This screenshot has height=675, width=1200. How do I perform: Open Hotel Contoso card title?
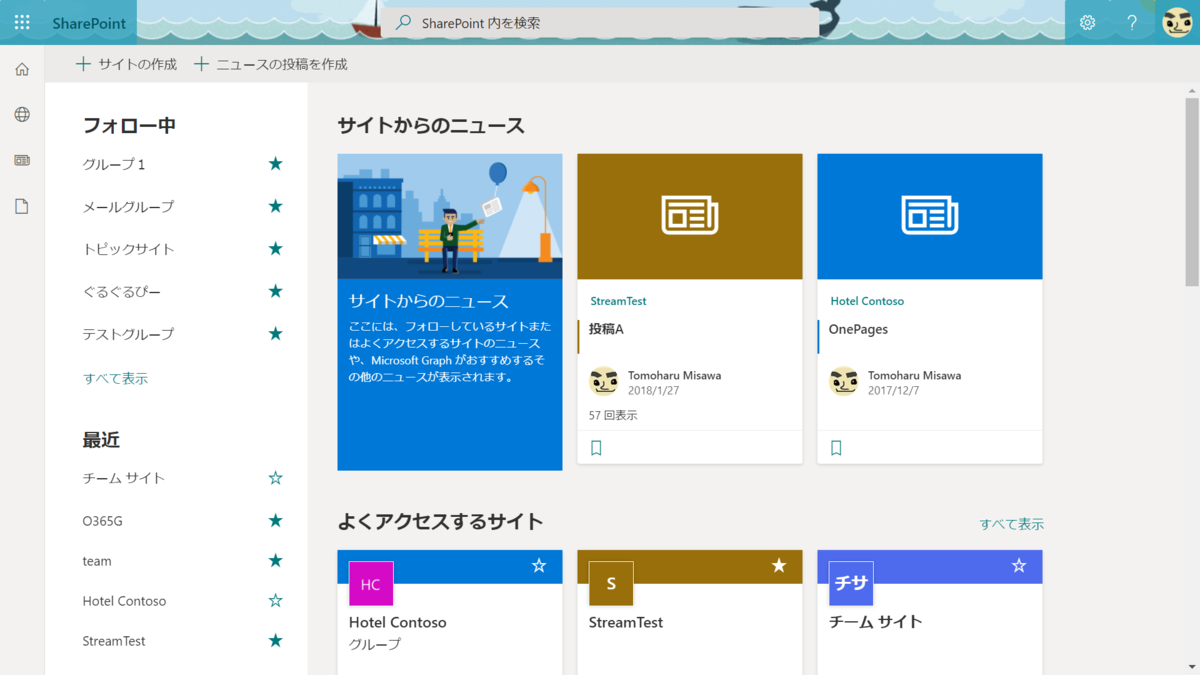click(398, 622)
